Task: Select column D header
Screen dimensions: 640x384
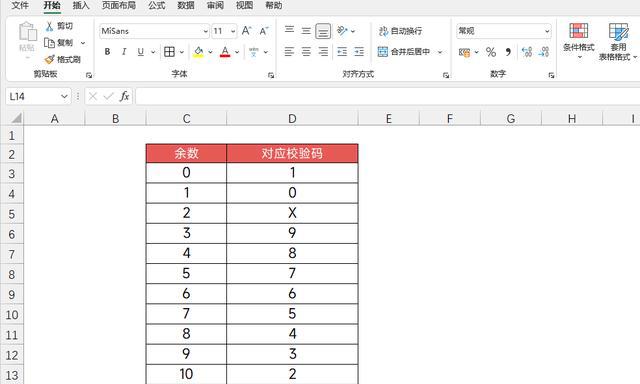Action: tap(292, 118)
